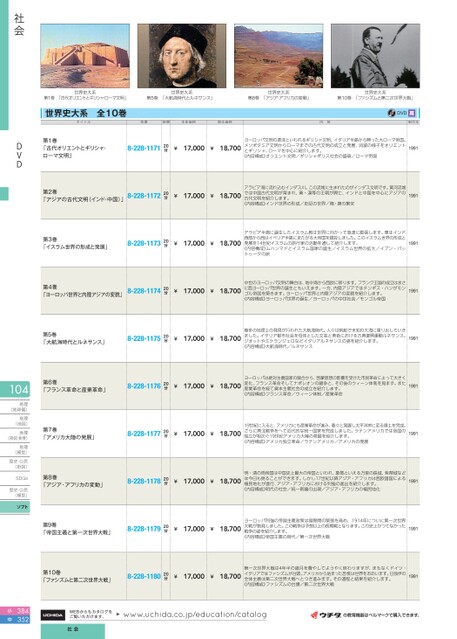Open product code 8-228-1175
457x639 pixels.
144,339
